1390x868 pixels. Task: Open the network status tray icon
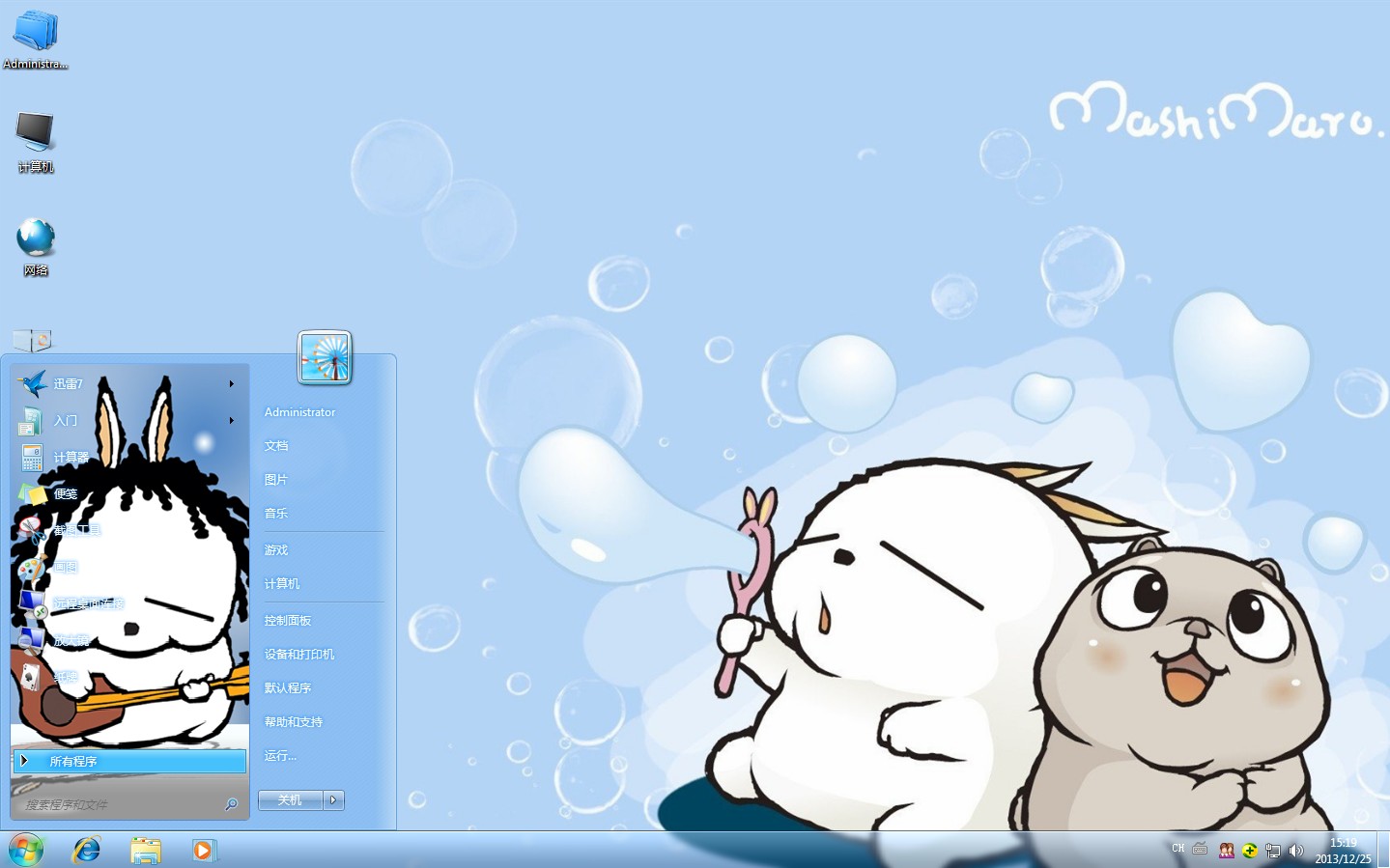pyautogui.click(x=1273, y=851)
